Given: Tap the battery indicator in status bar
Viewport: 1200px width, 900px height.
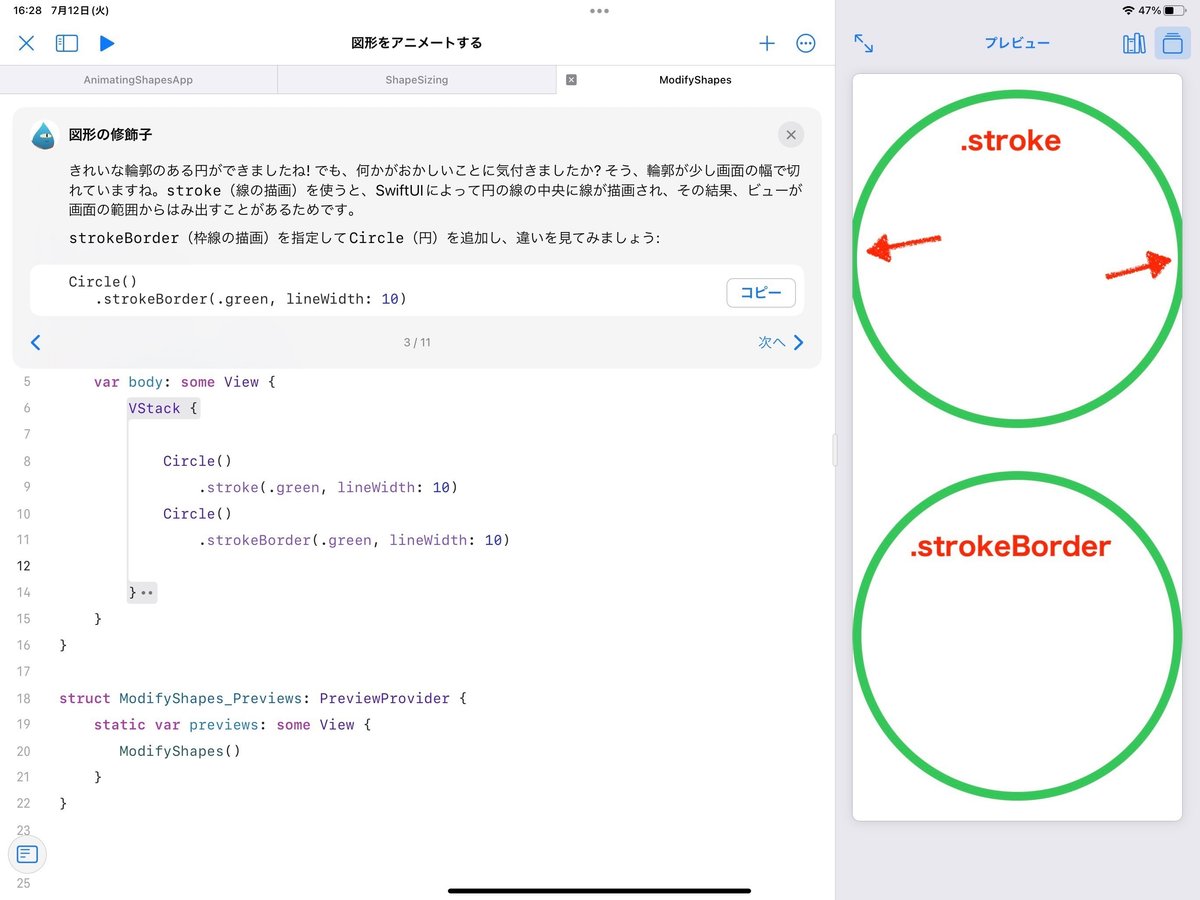Looking at the screenshot, I should pyautogui.click(x=1175, y=10).
